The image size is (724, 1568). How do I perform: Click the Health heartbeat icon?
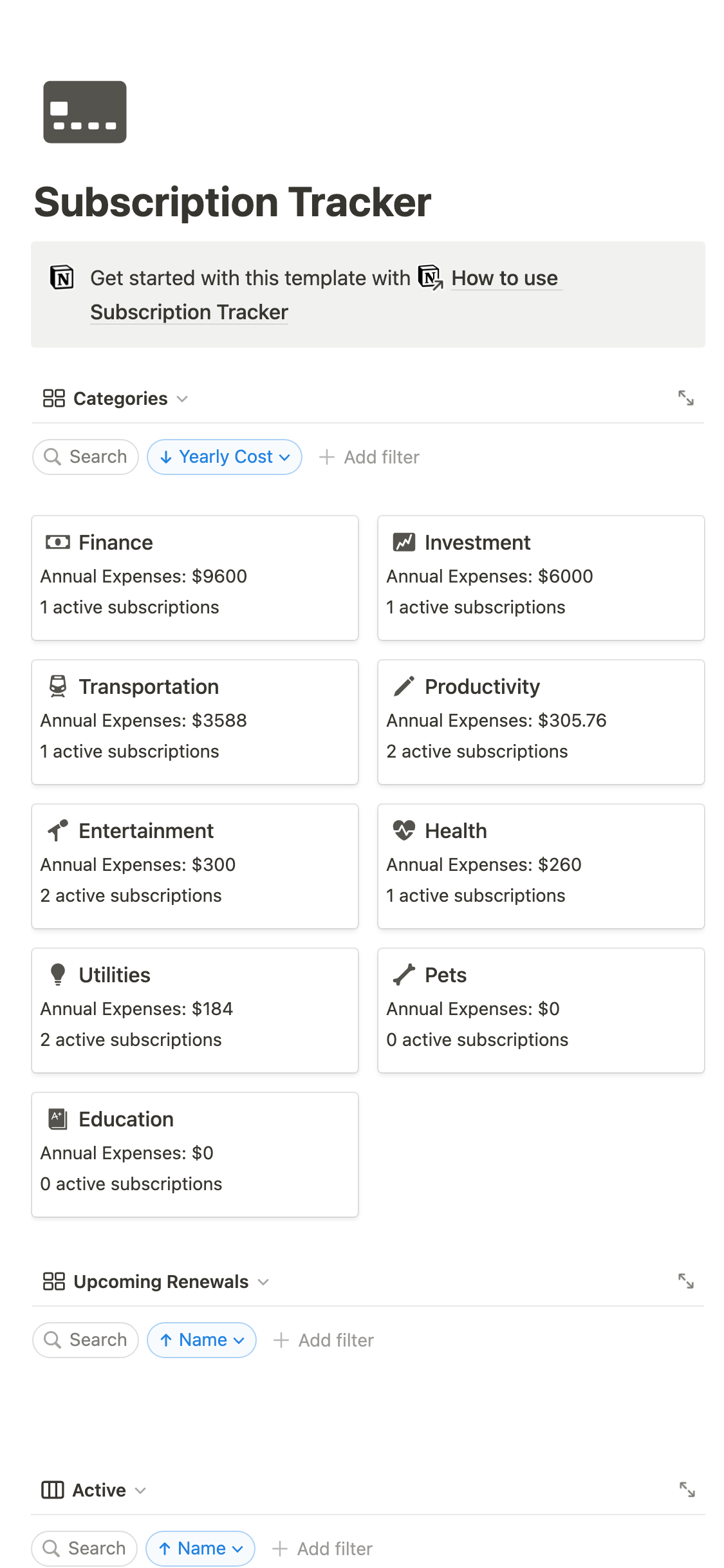404,830
